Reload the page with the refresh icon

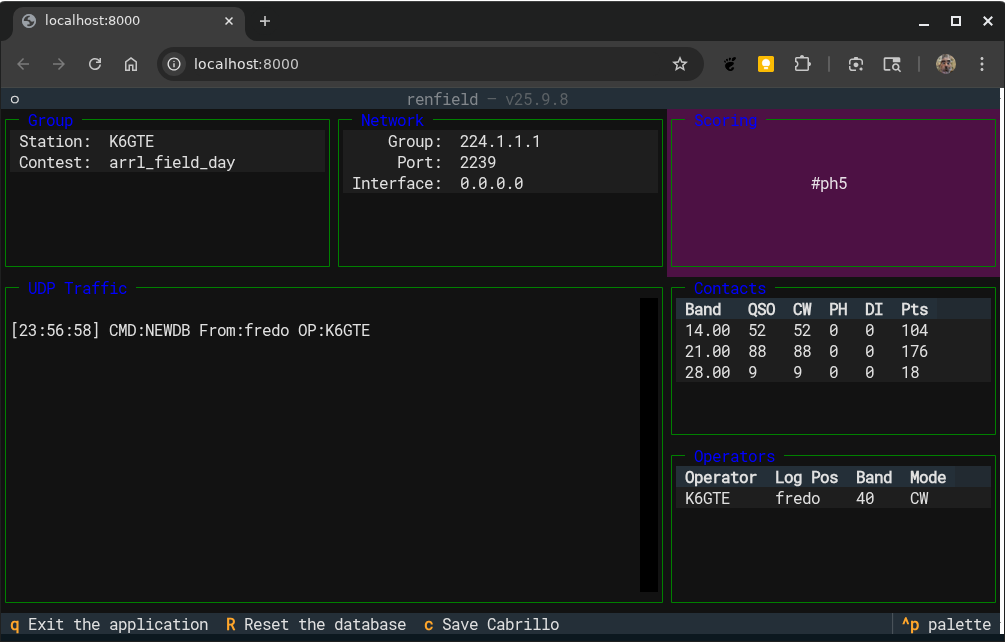point(95,64)
